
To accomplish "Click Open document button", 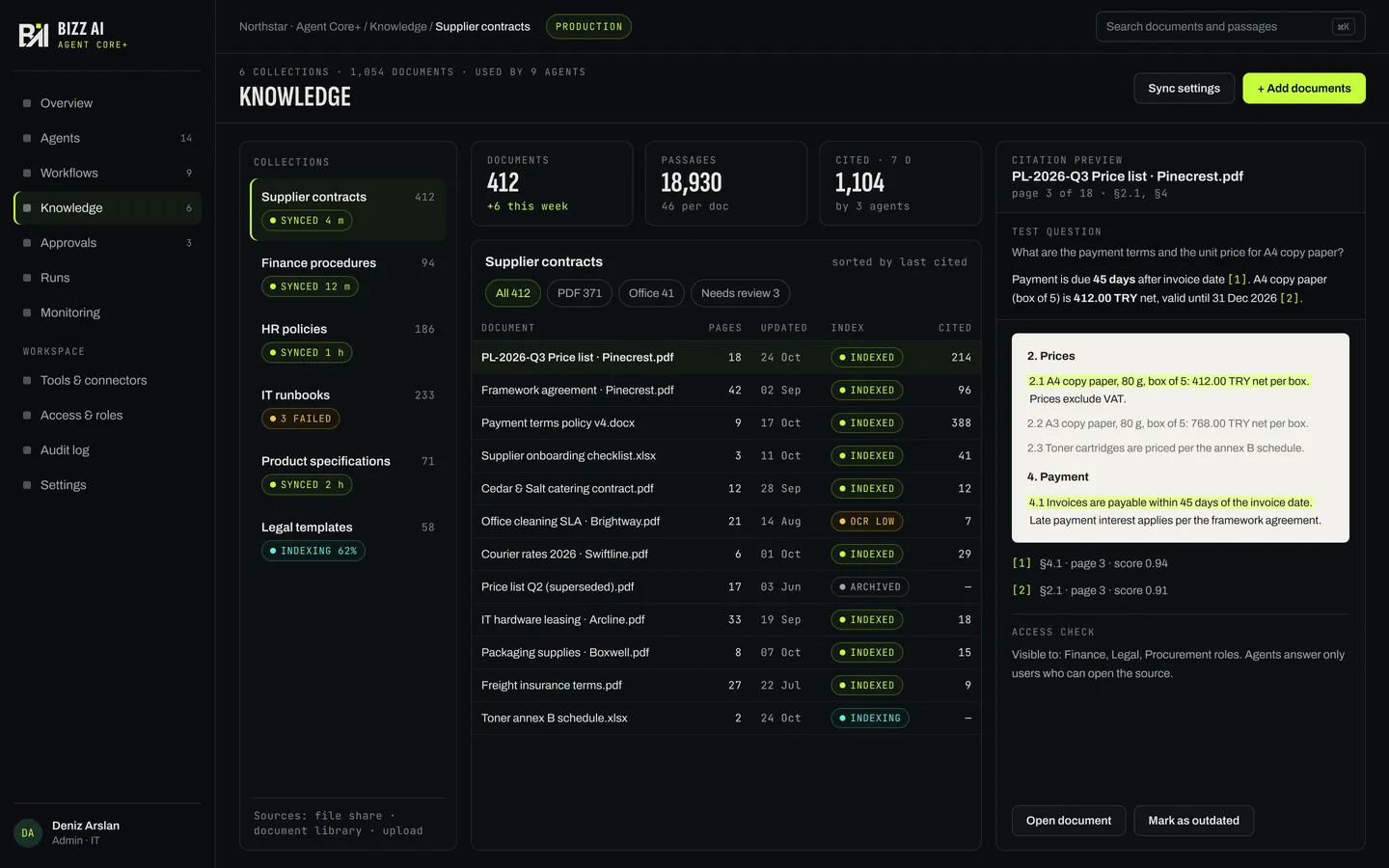I will point(1069,821).
